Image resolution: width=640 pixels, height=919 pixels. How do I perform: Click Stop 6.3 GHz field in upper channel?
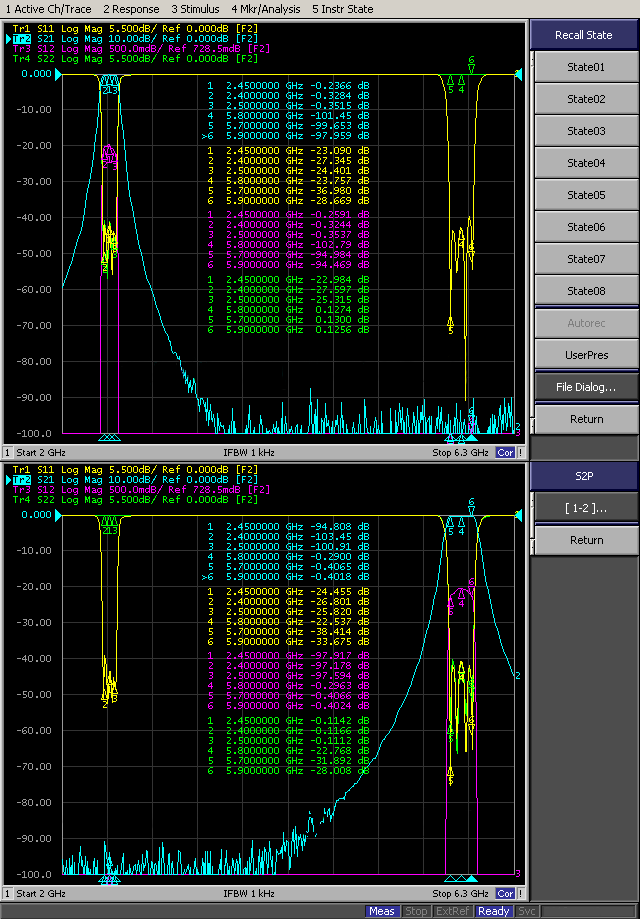(461, 452)
